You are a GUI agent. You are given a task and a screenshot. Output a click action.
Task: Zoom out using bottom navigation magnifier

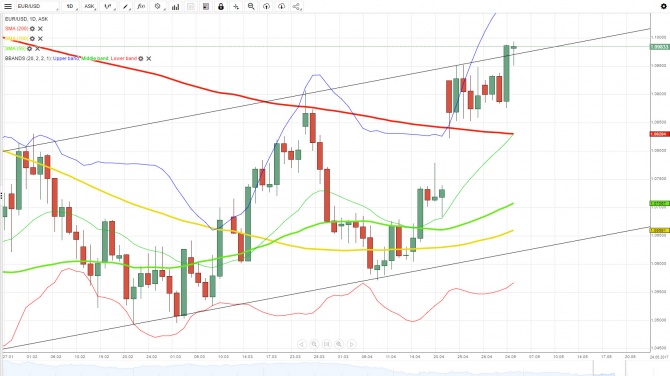[x=314, y=344]
